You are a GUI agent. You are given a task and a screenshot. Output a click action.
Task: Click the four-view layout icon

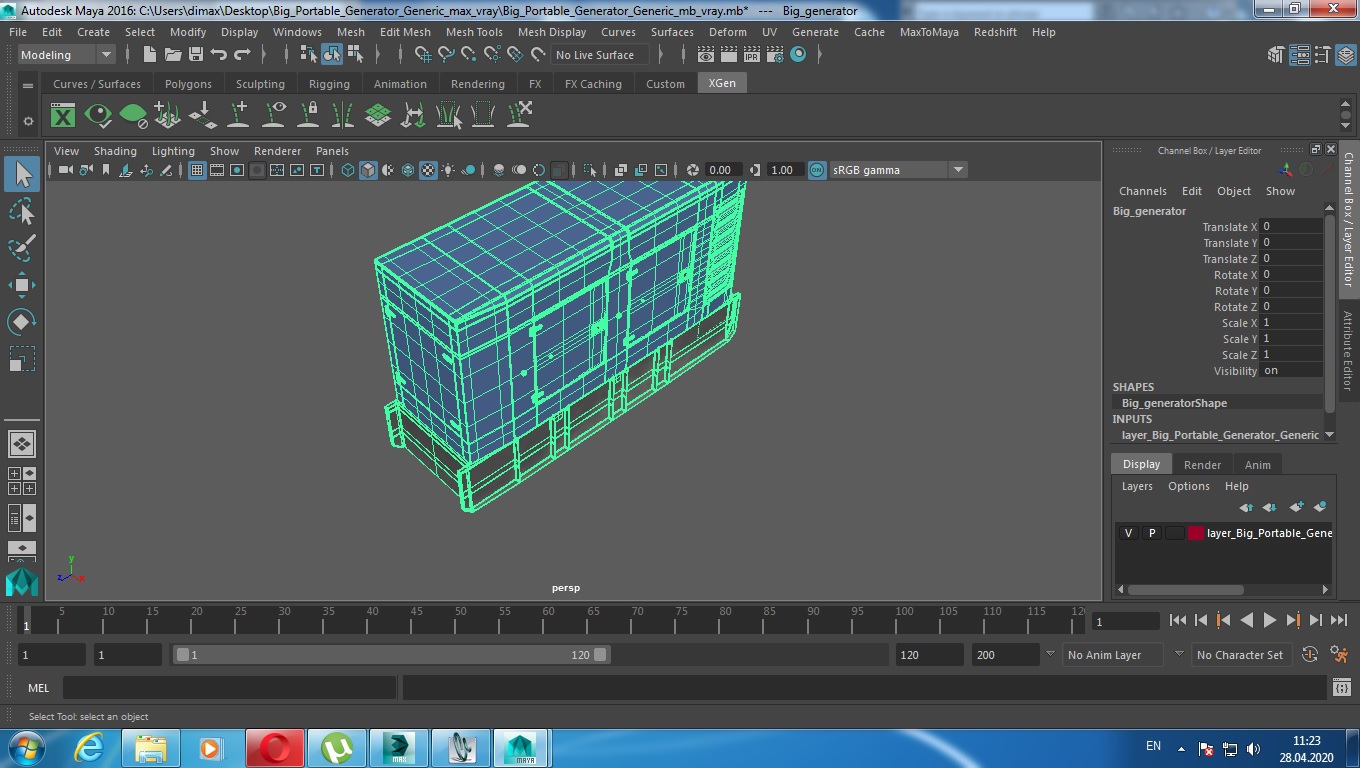tap(21, 481)
